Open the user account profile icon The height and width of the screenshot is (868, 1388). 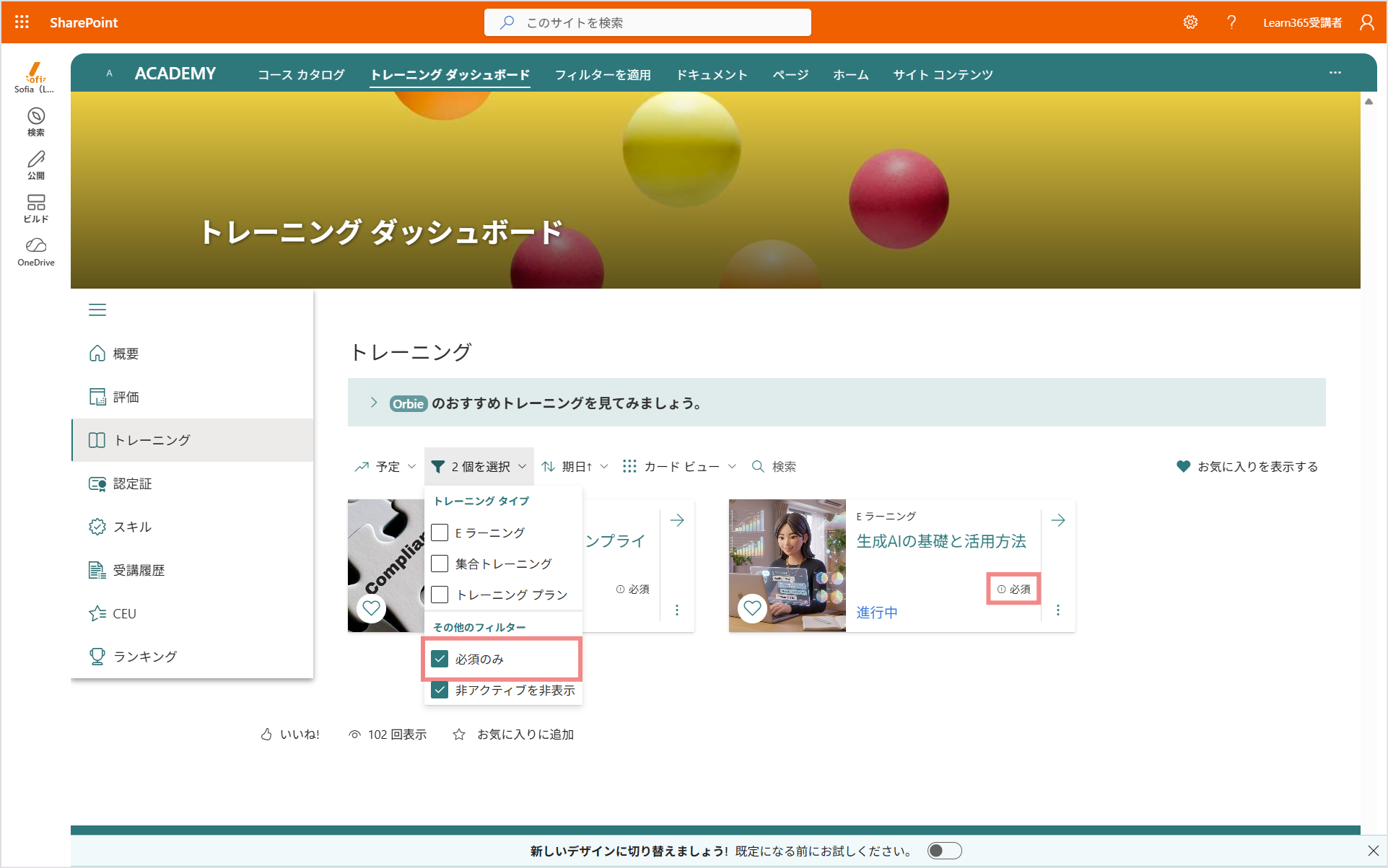tap(1366, 22)
